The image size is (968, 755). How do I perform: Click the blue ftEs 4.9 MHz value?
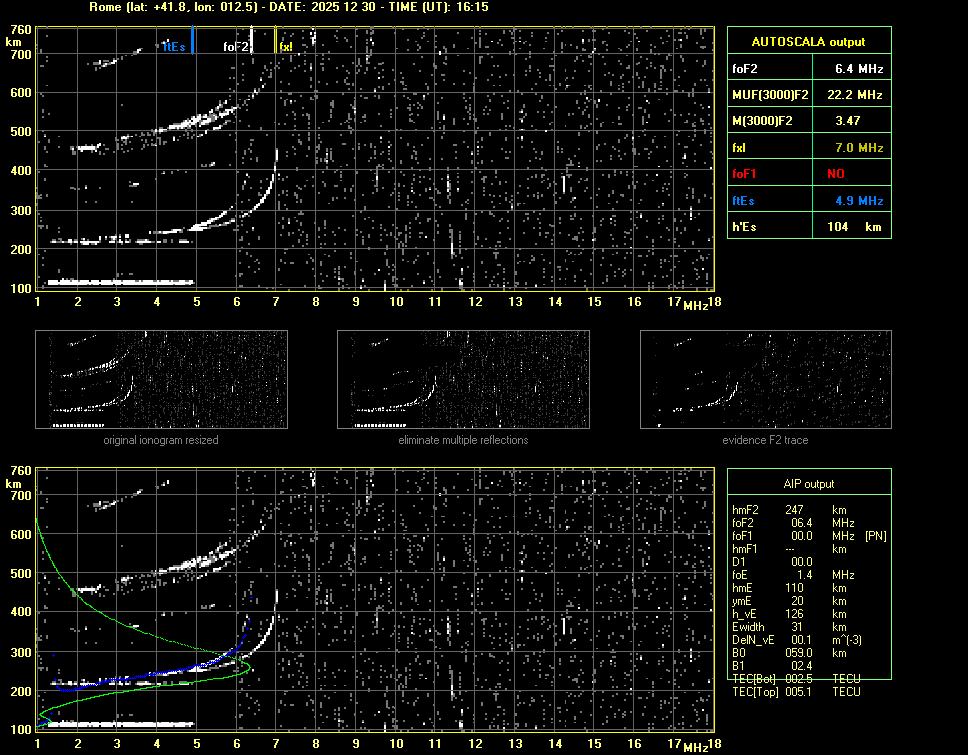pos(859,201)
